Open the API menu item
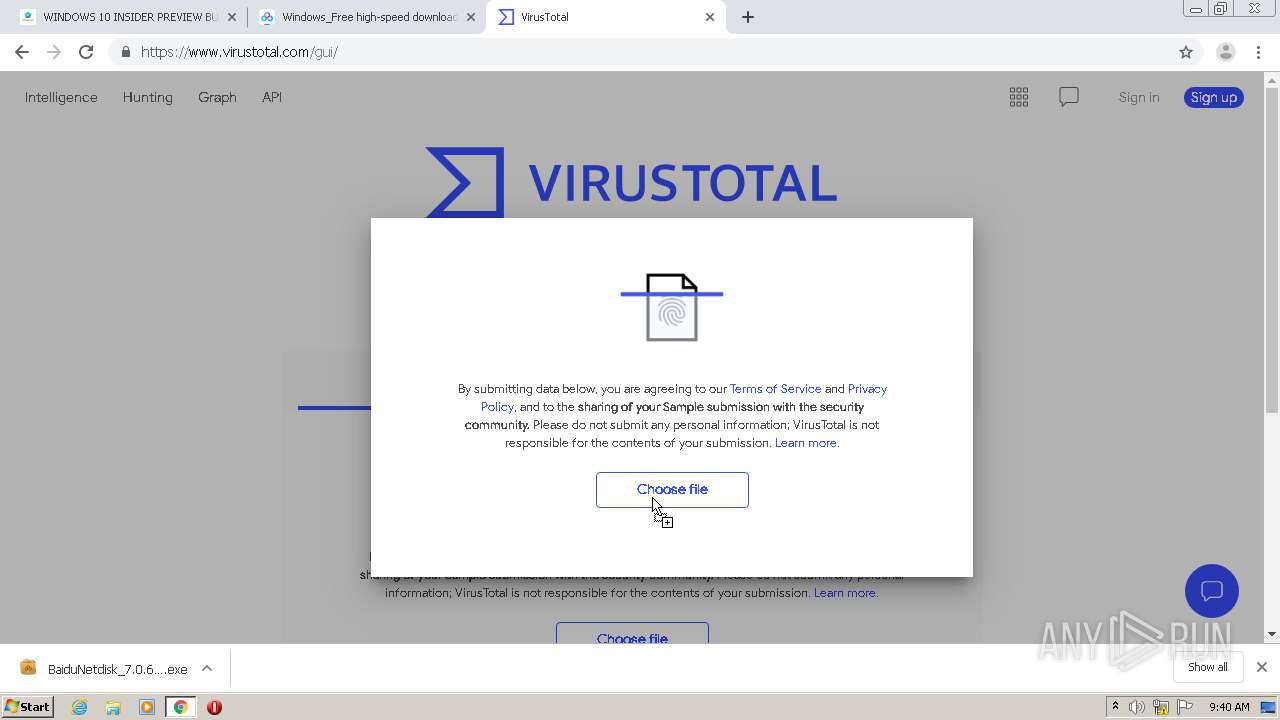Screen dimensions: 1280x720 click(272, 97)
